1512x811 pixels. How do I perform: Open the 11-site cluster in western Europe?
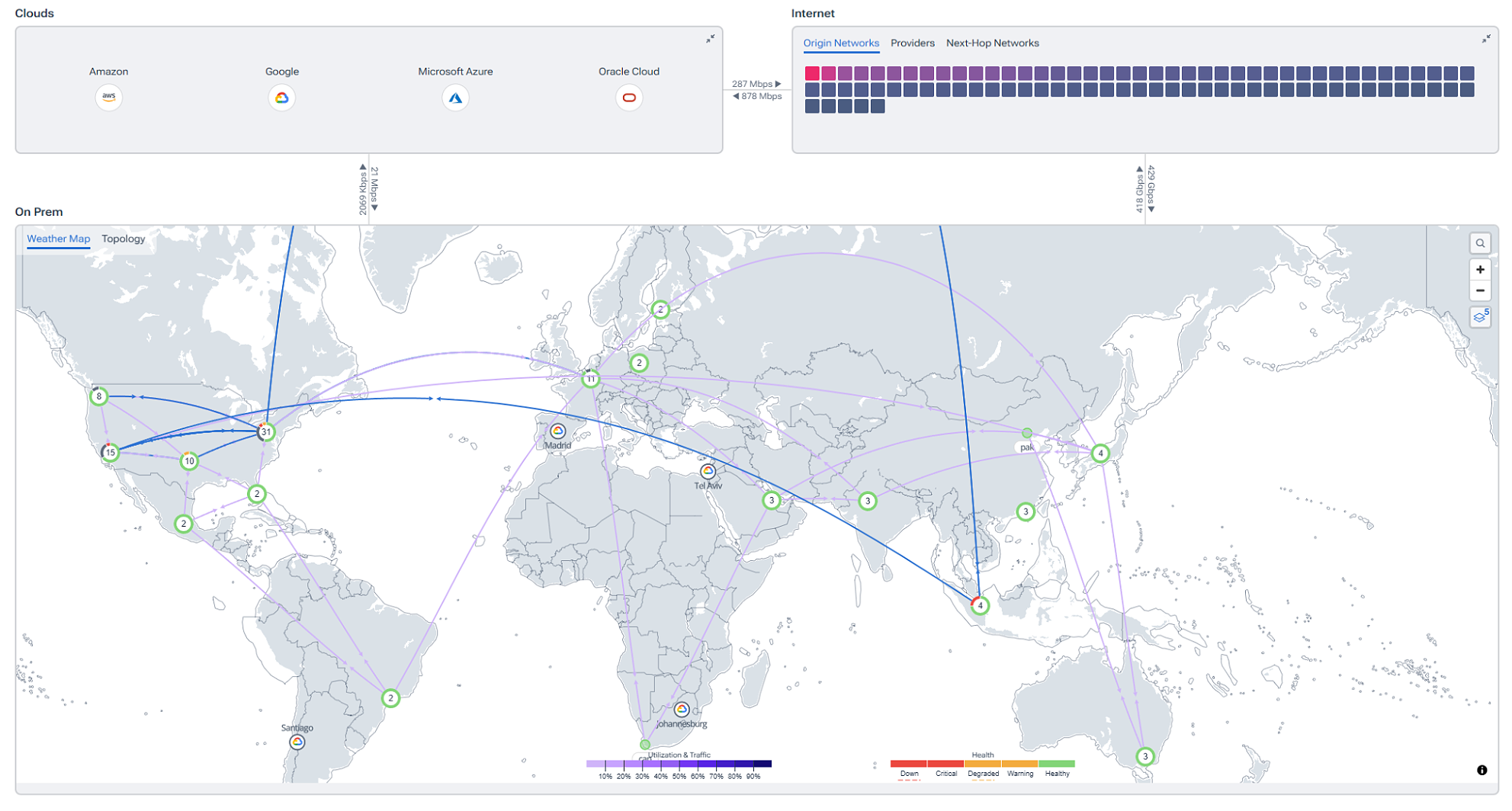590,379
